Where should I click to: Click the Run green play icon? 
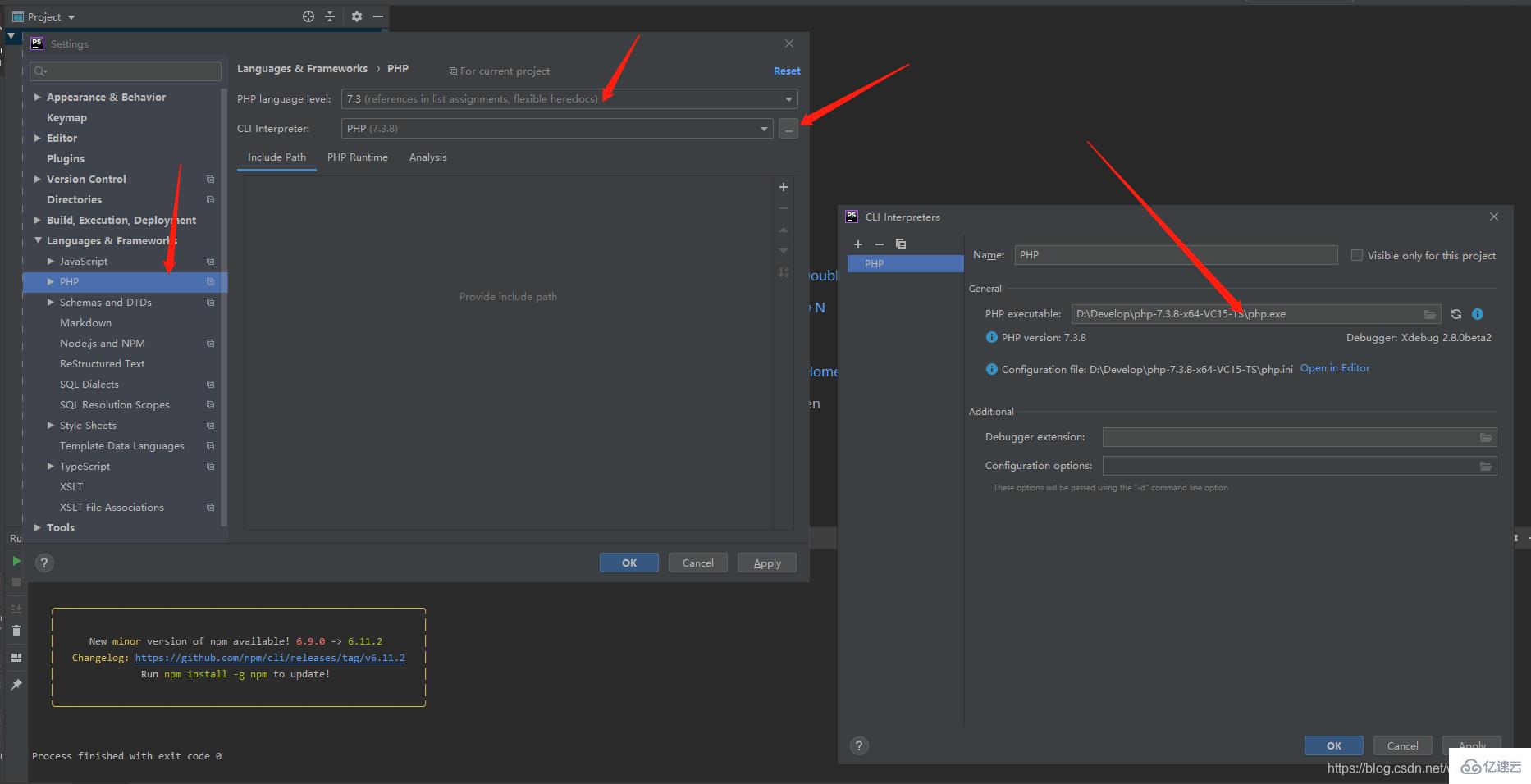(x=16, y=561)
